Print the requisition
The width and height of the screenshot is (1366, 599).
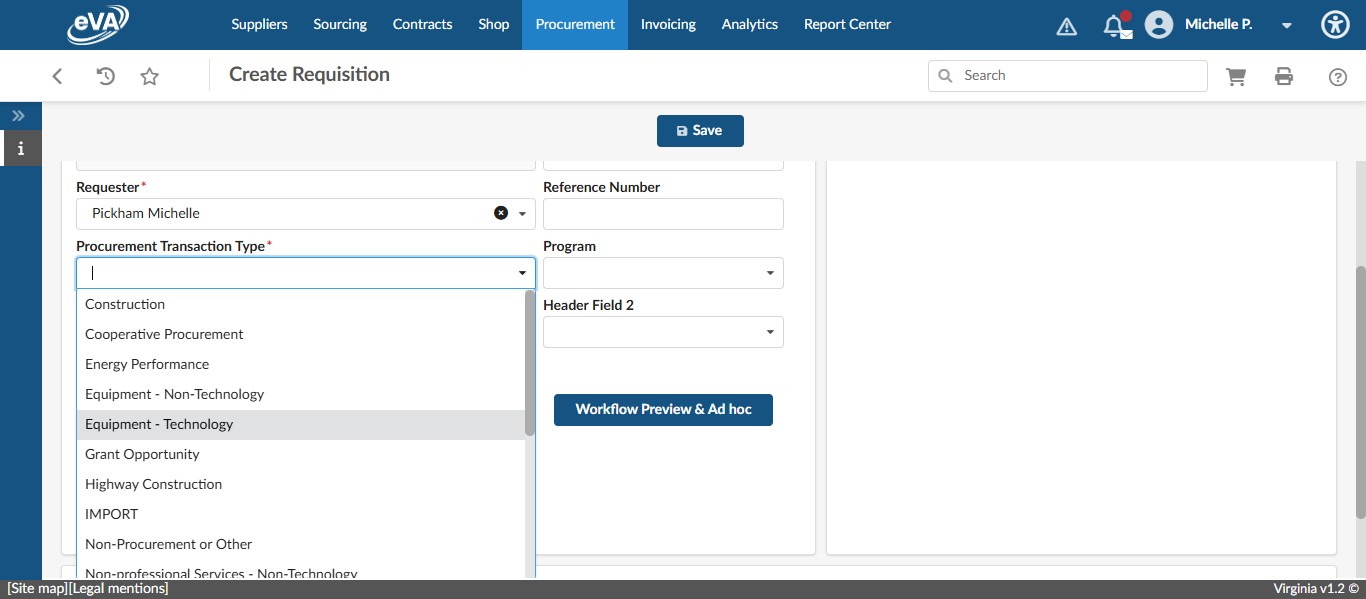coord(1284,75)
